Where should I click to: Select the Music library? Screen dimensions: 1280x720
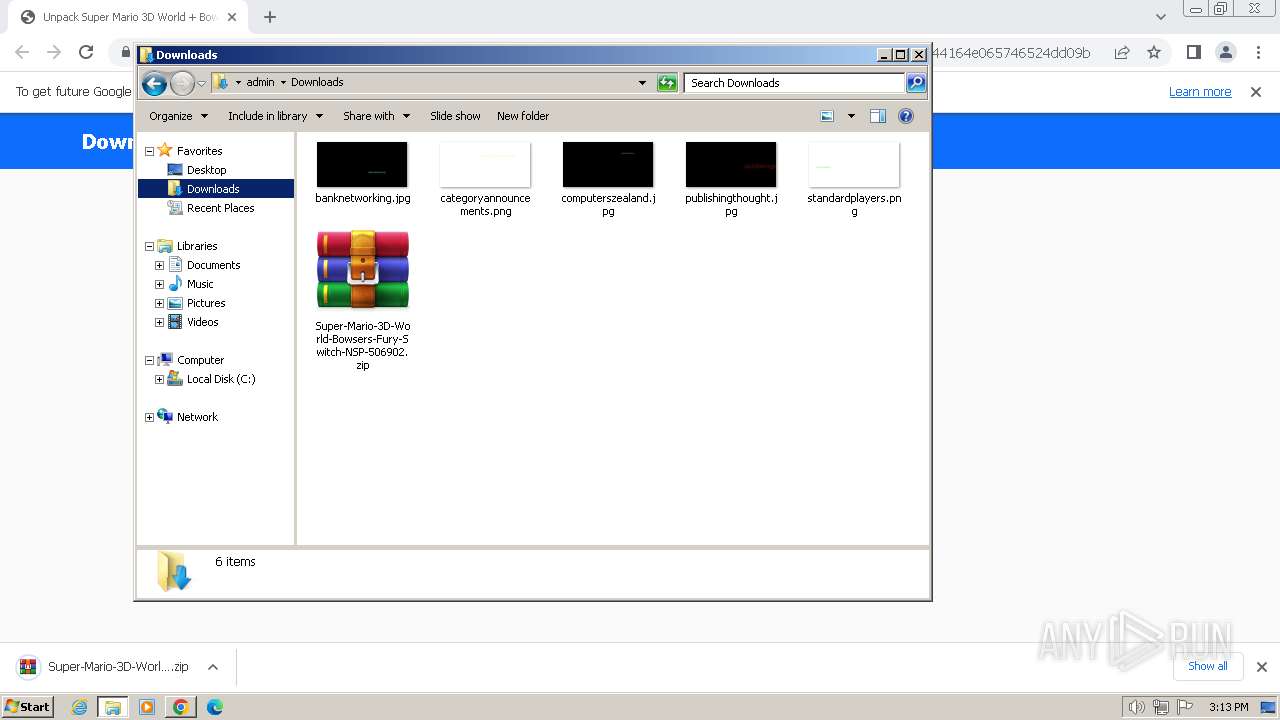[x=200, y=284]
